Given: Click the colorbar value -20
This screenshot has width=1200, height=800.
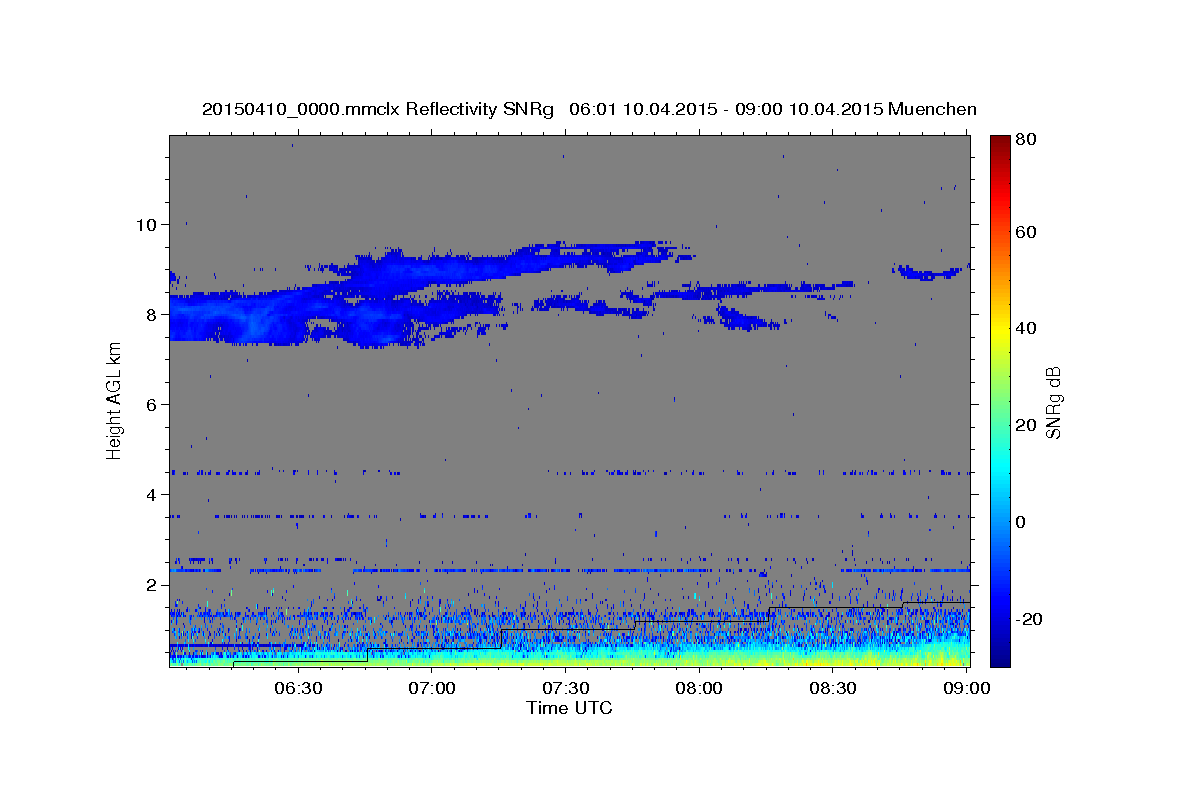Looking at the screenshot, I should tap(1027, 619).
